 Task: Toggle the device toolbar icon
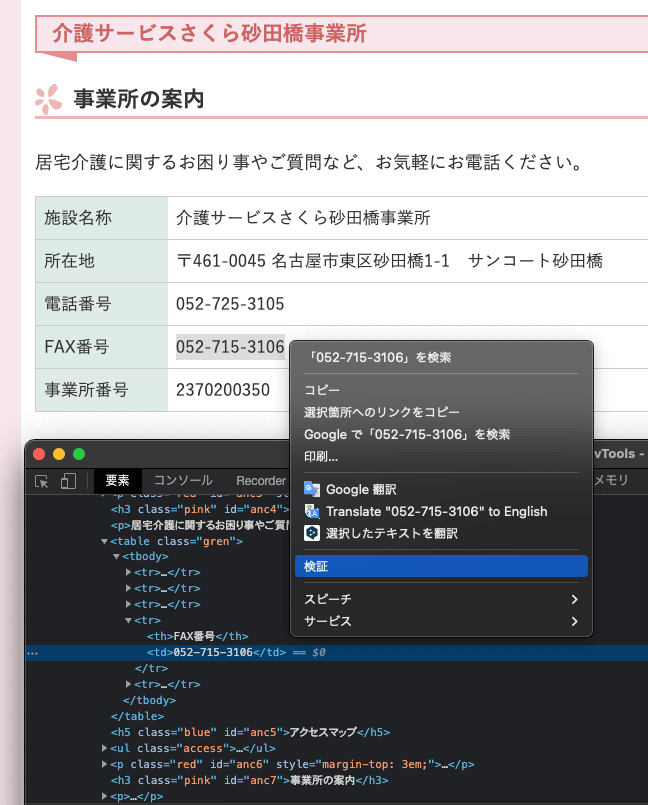coord(68,481)
